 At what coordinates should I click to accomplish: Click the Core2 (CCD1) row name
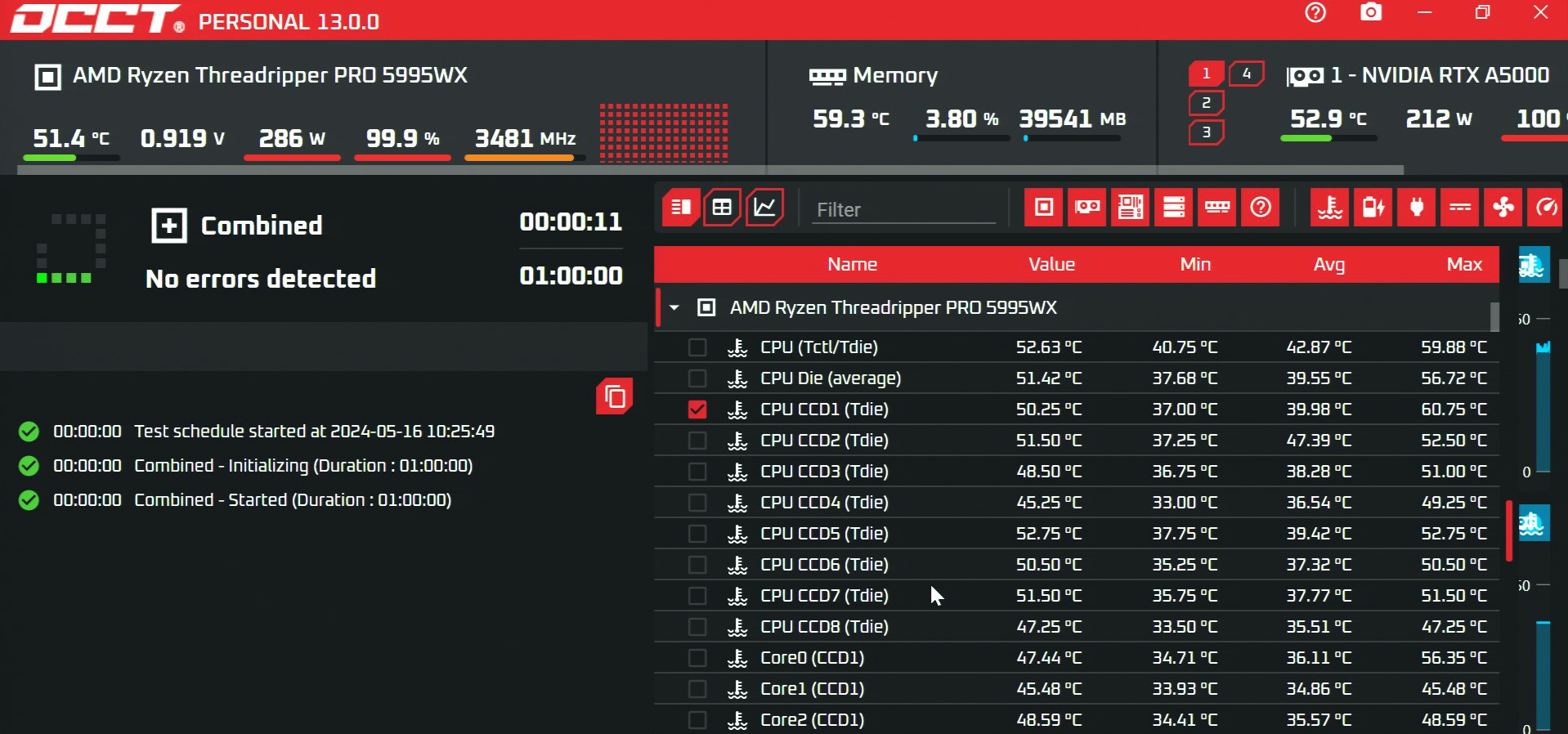tap(812, 720)
